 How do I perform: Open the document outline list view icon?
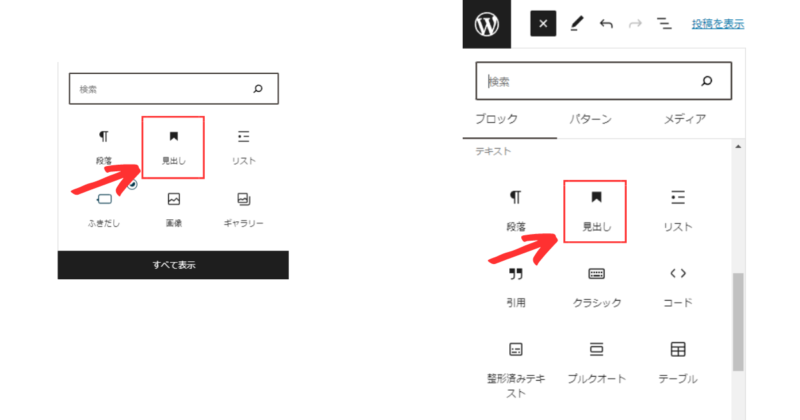(664, 23)
